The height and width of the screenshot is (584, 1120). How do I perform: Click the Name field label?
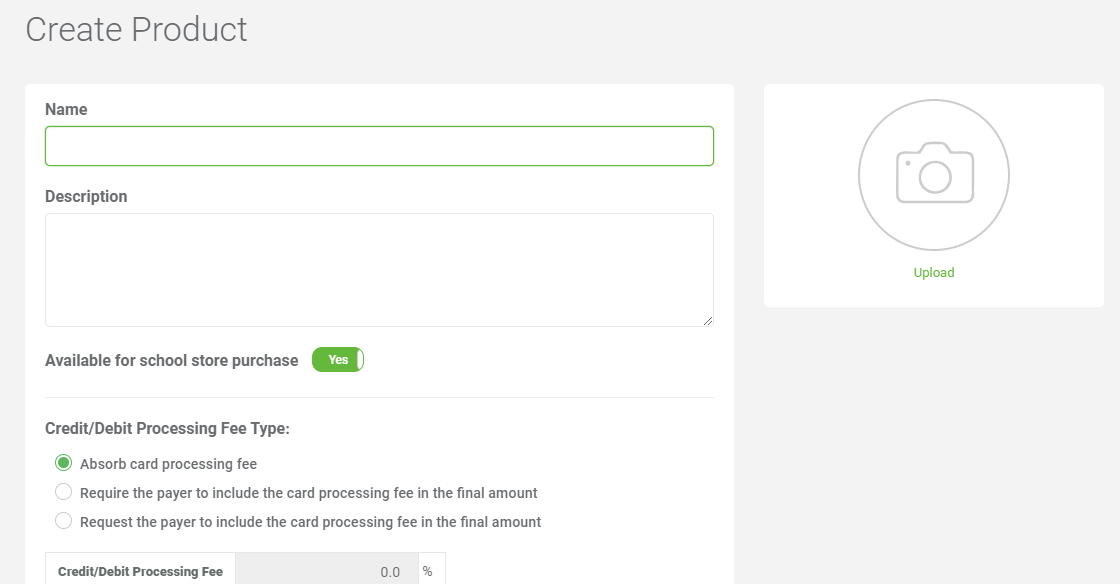66,109
